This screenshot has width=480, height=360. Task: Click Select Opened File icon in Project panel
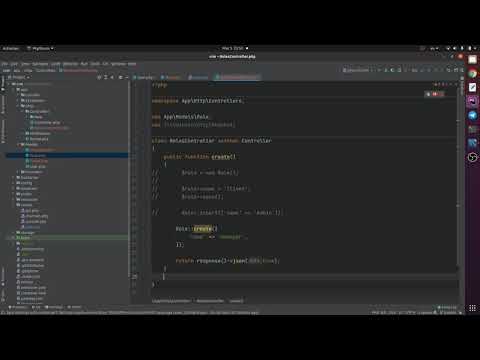tap(99, 77)
